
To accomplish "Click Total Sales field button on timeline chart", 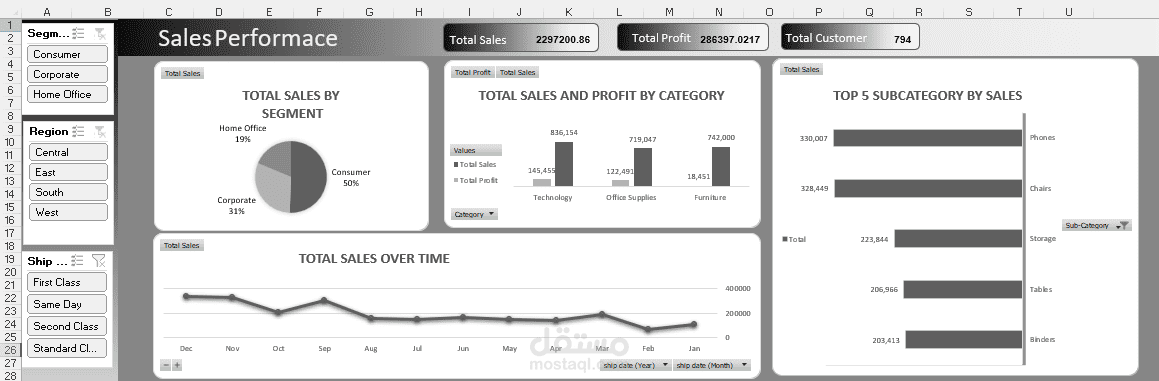I will 182,246.
